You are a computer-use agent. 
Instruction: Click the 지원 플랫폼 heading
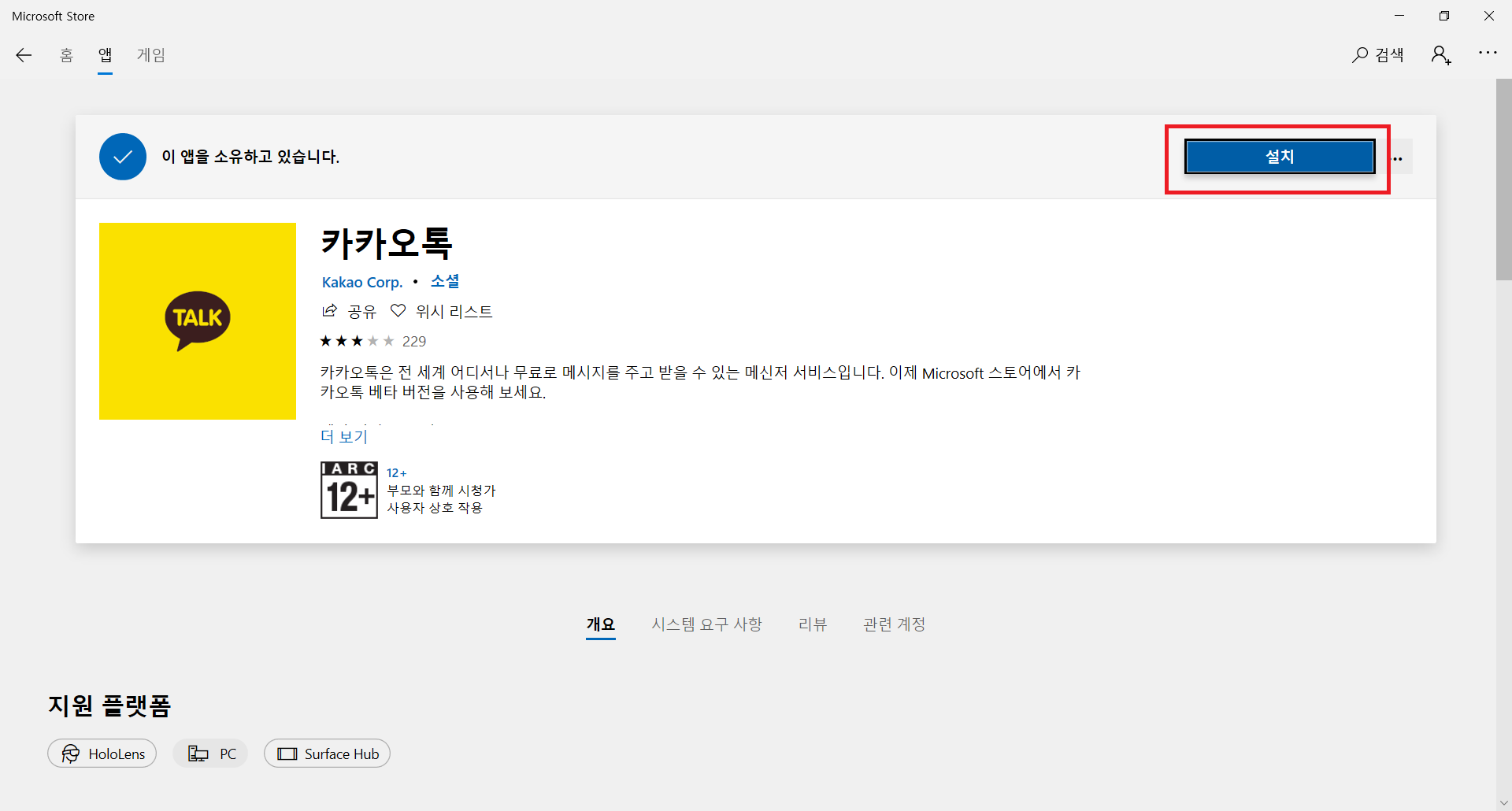click(x=109, y=705)
